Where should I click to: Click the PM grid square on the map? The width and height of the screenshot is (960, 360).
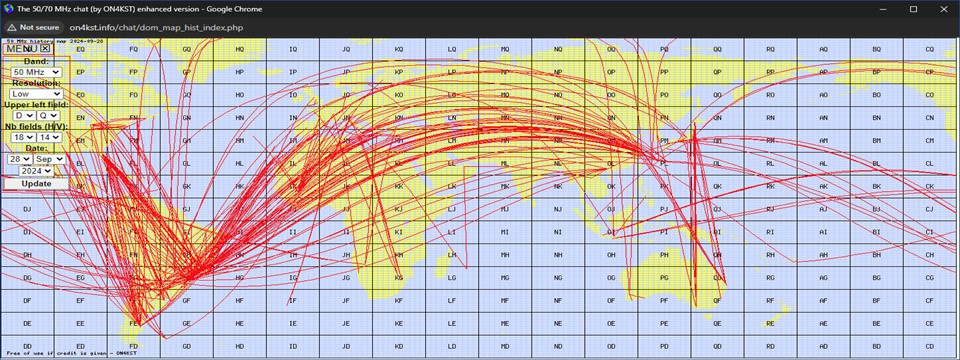click(665, 141)
